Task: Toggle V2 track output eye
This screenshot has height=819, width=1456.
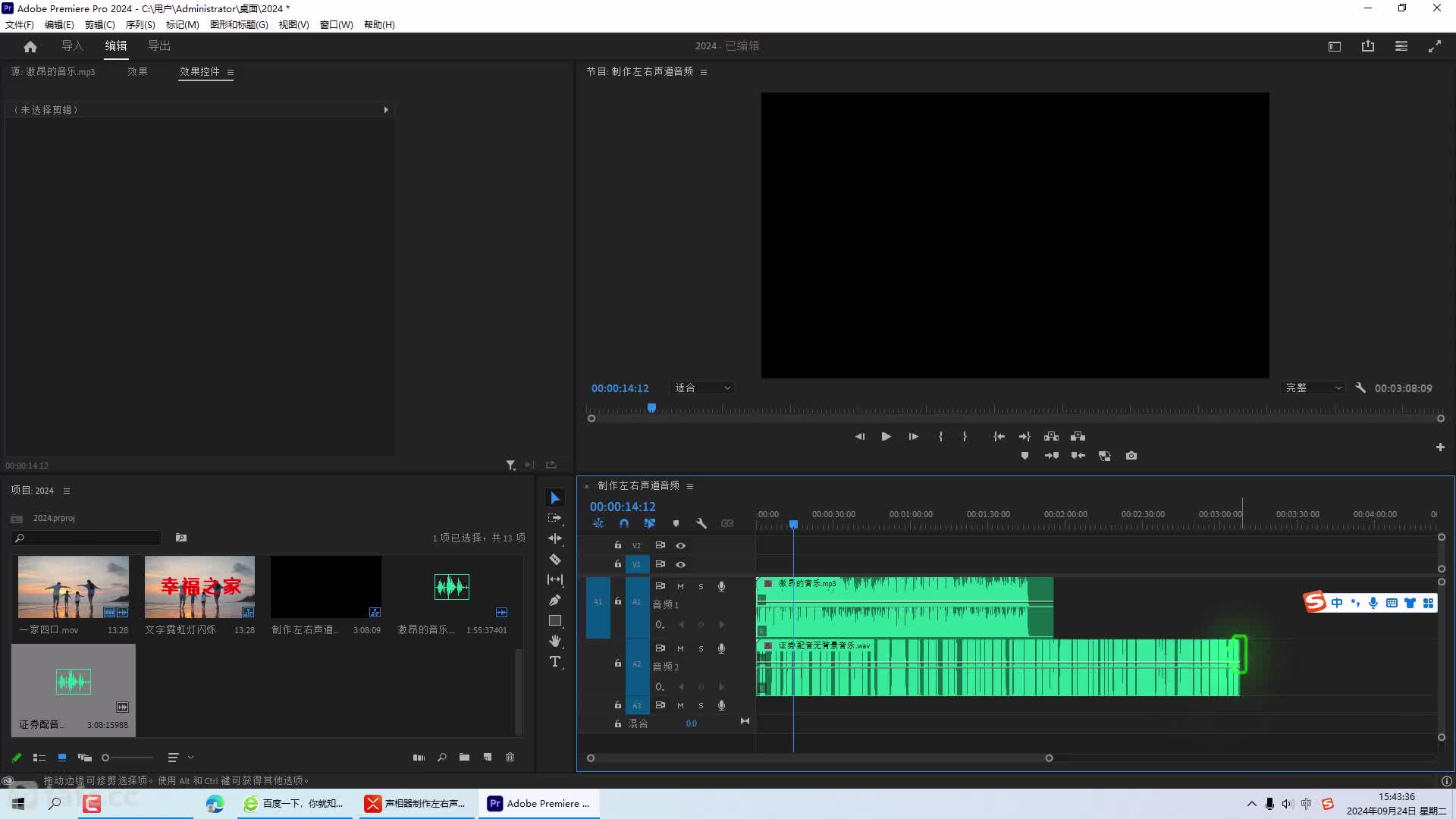Action: 680,545
